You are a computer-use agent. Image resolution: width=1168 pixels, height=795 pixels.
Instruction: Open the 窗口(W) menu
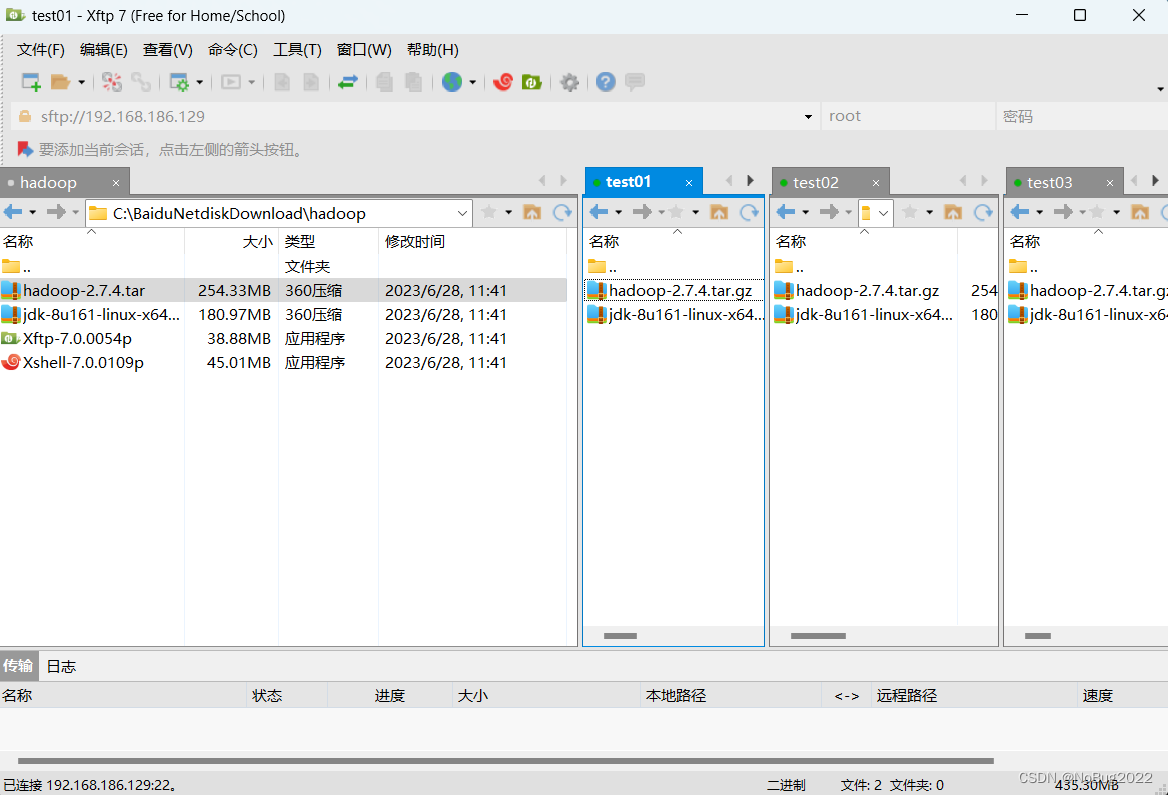pyautogui.click(x=364, y=50)
